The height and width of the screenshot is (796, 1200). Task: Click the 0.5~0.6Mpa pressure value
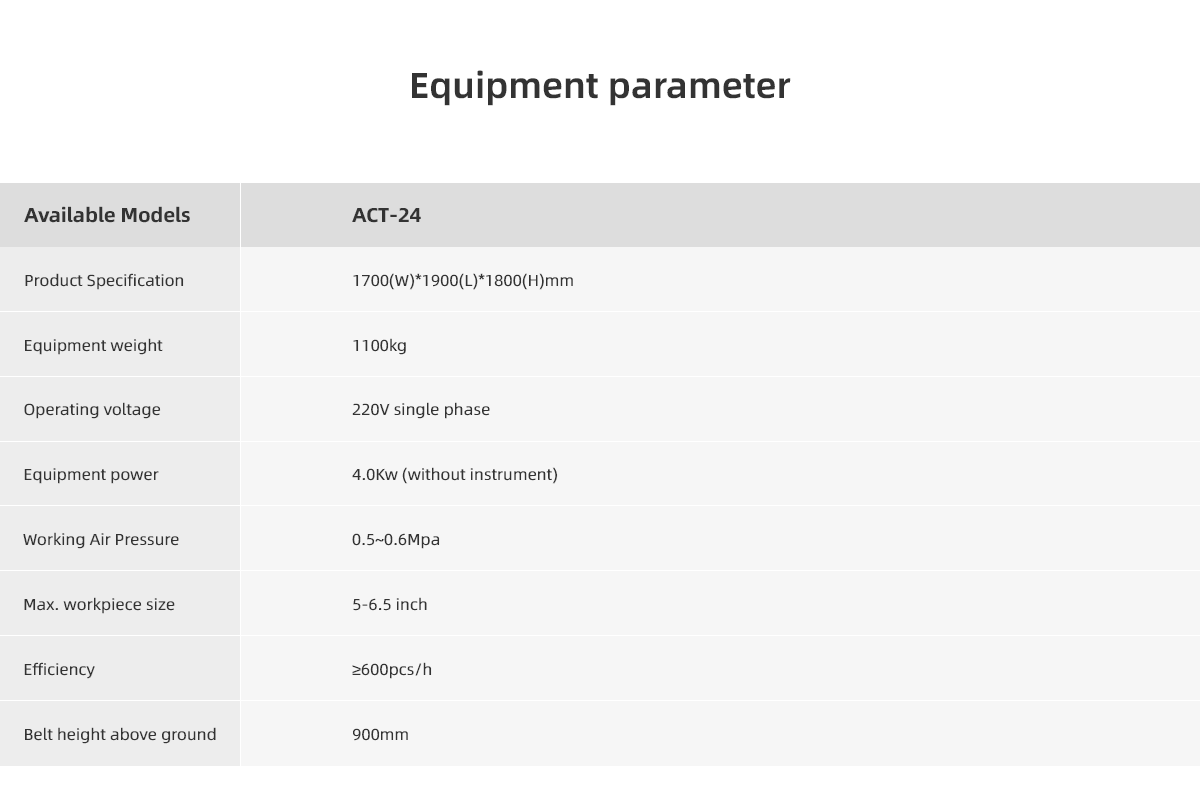point(396,539)
